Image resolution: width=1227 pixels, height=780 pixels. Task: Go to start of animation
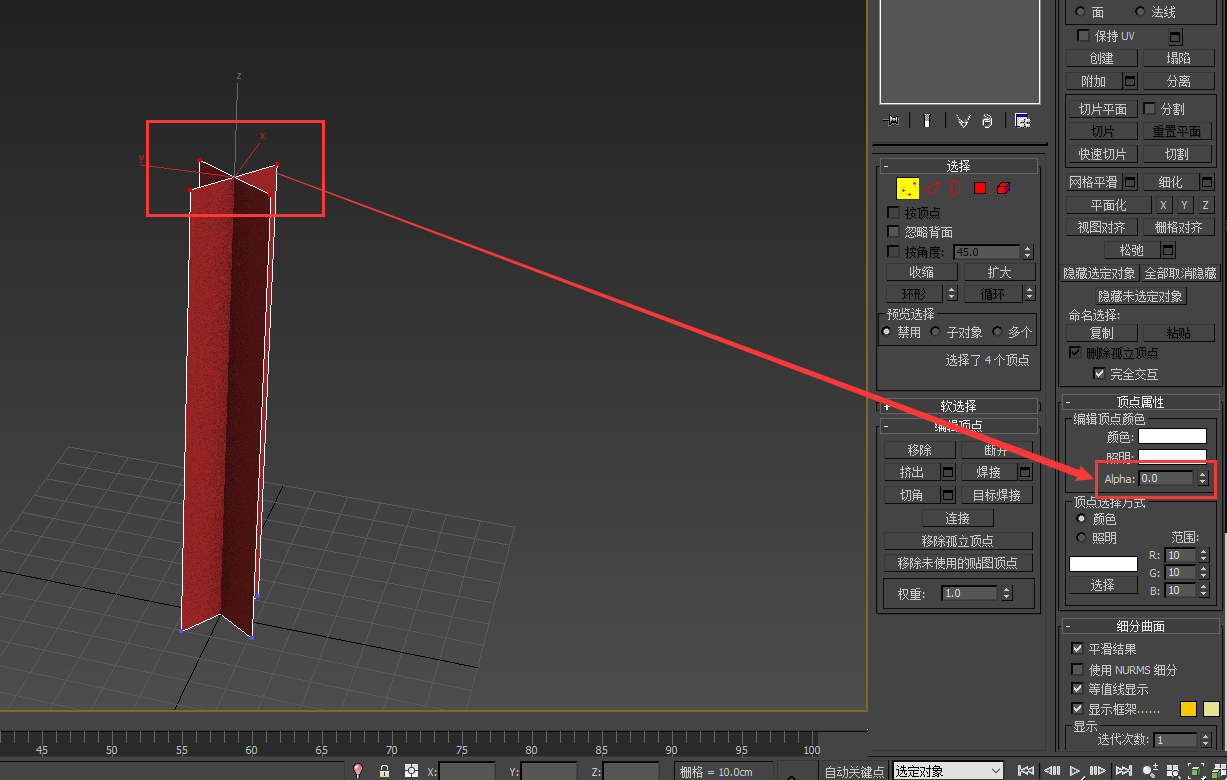[x=1025, y=771]
